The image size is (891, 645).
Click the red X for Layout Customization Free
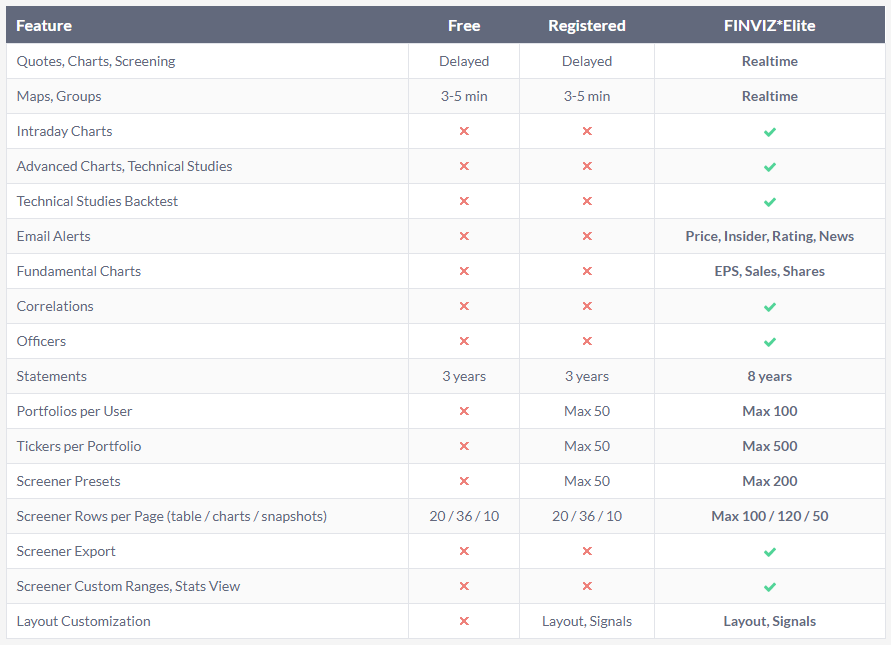pos(464,621)
